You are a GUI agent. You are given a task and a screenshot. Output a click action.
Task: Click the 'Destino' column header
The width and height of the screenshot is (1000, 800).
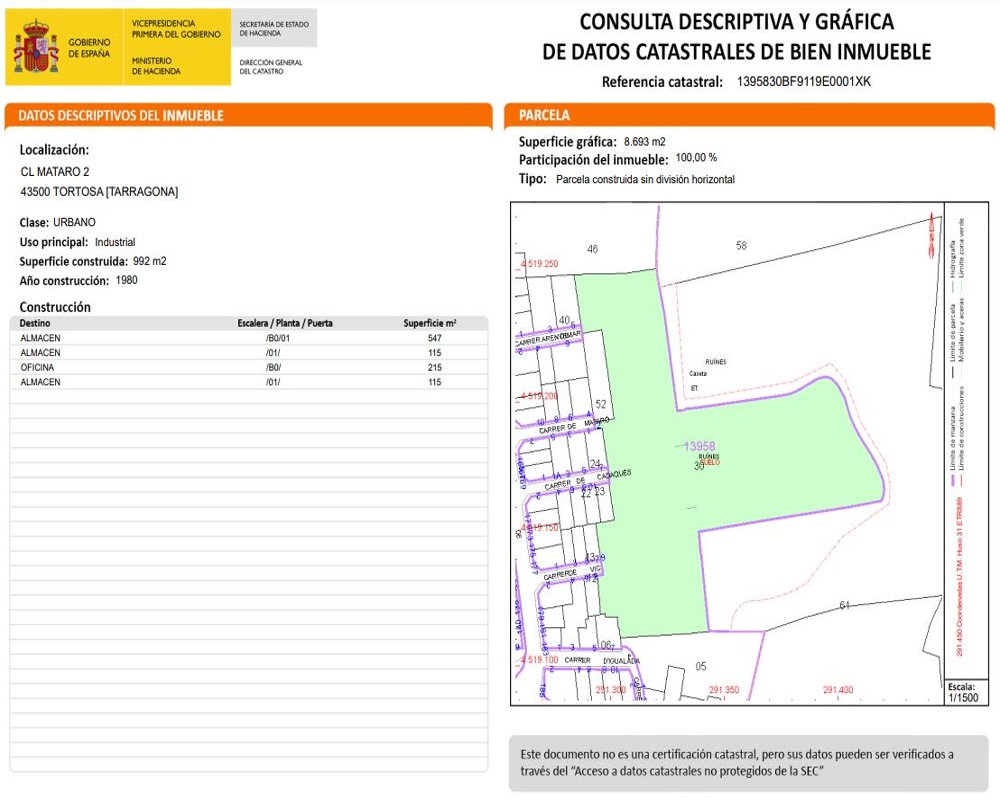click(35, 324)
